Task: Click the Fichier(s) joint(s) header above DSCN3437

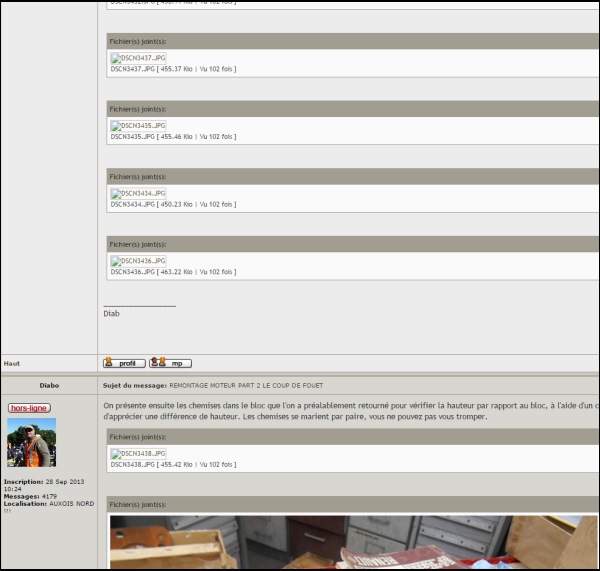Action: [x=138, y=41]
